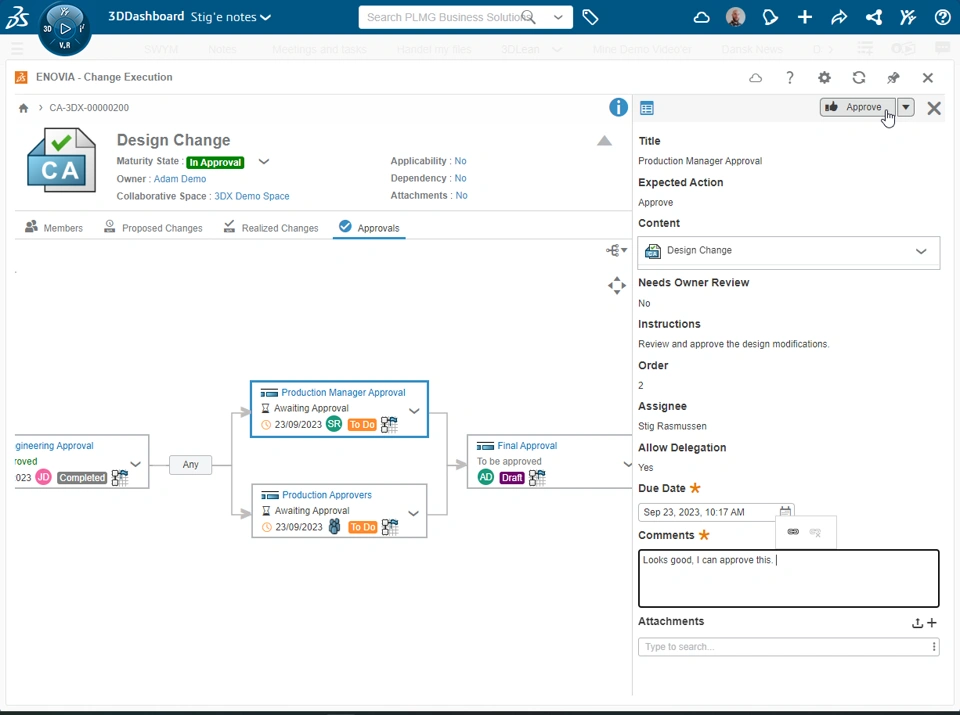Click structure icon on Production Approvers card
The image size is (960, 715).
click(389, 526)
